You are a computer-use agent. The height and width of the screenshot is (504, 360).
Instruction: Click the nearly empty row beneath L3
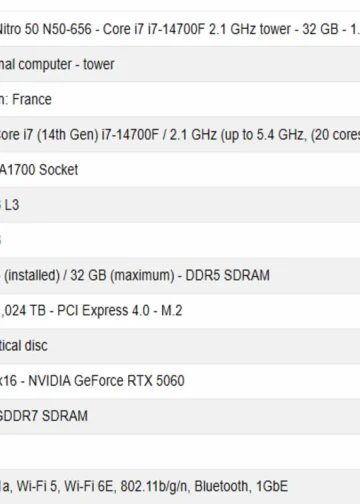[180, 240]
